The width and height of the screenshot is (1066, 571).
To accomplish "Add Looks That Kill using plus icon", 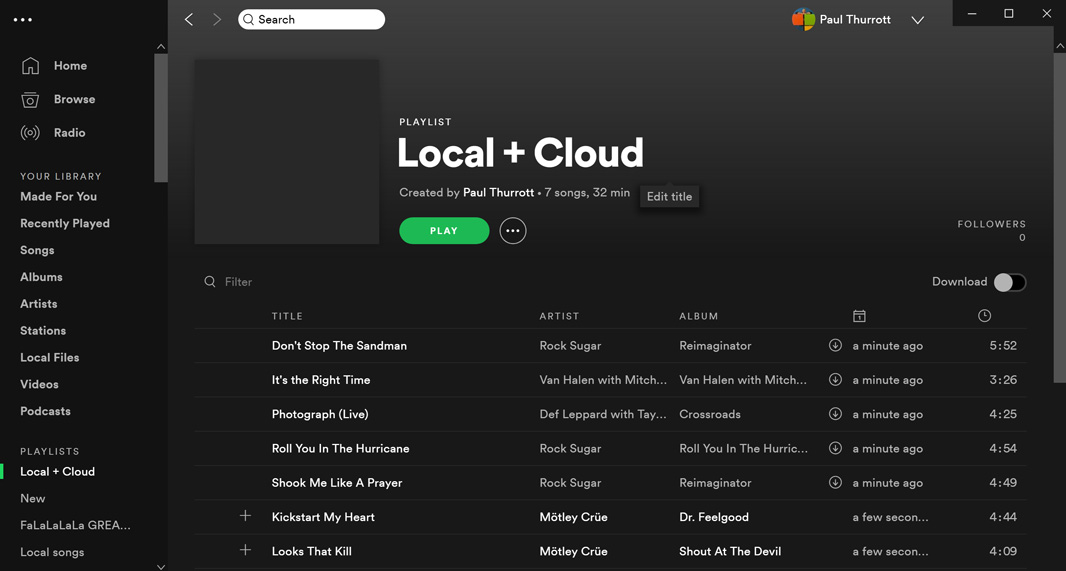I will [x=245, y=550].
